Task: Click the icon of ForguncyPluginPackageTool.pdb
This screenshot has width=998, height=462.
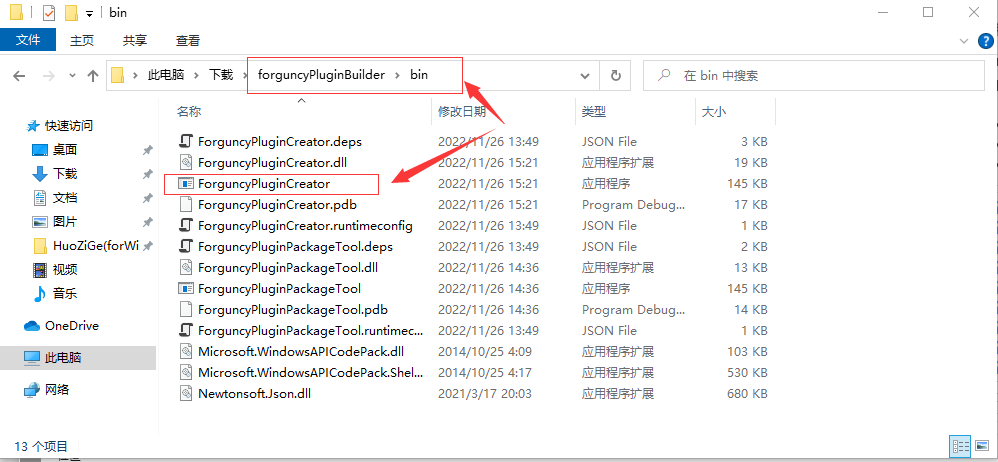Action: (186, 309)
